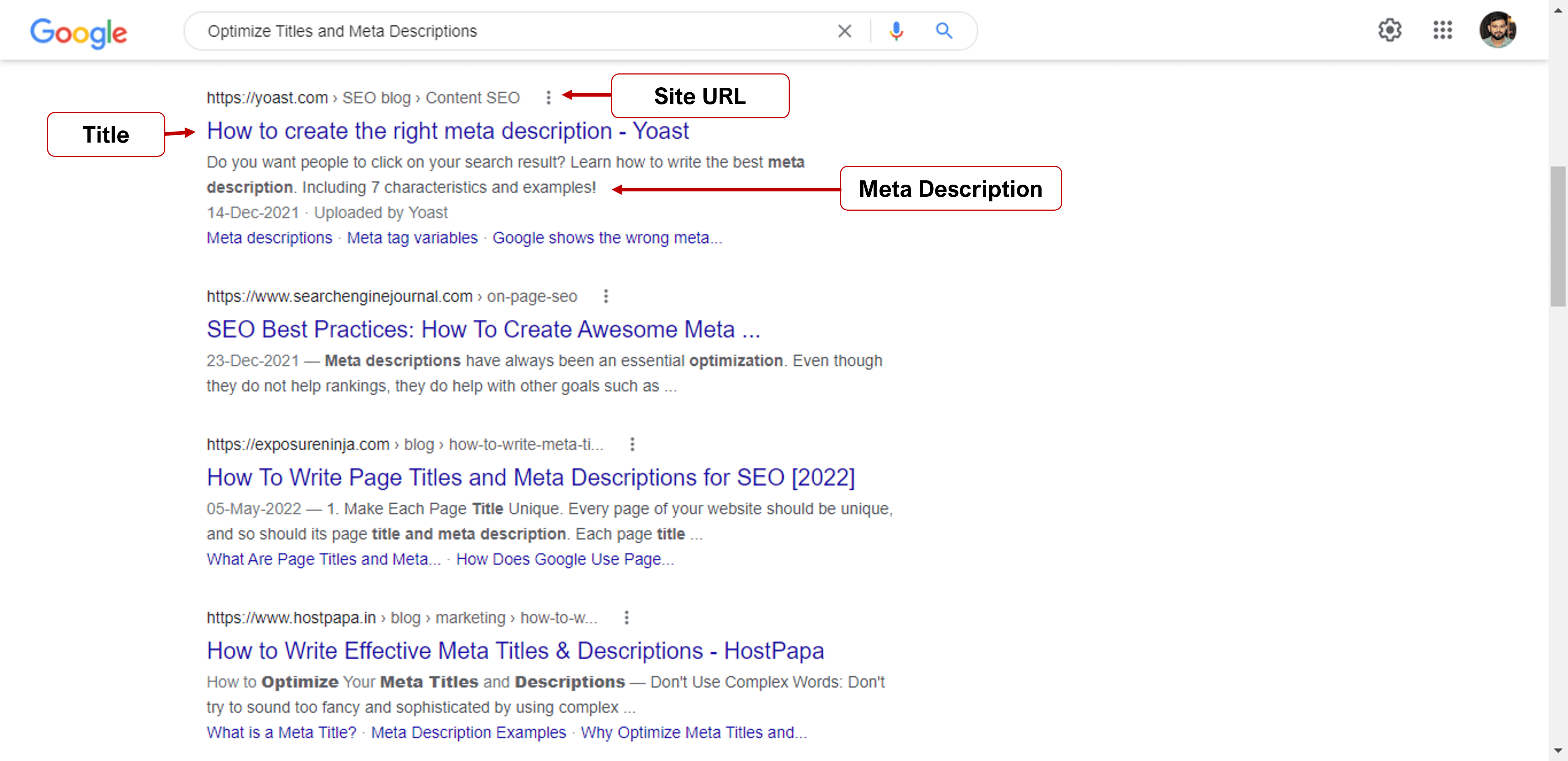
Task: Click the scrollbar up arrow
Action: pos(1558,10)
